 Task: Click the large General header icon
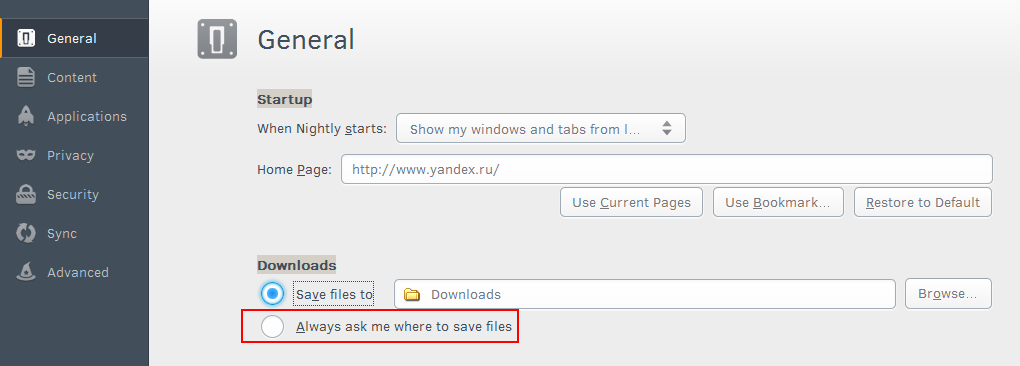coord(217,39)
